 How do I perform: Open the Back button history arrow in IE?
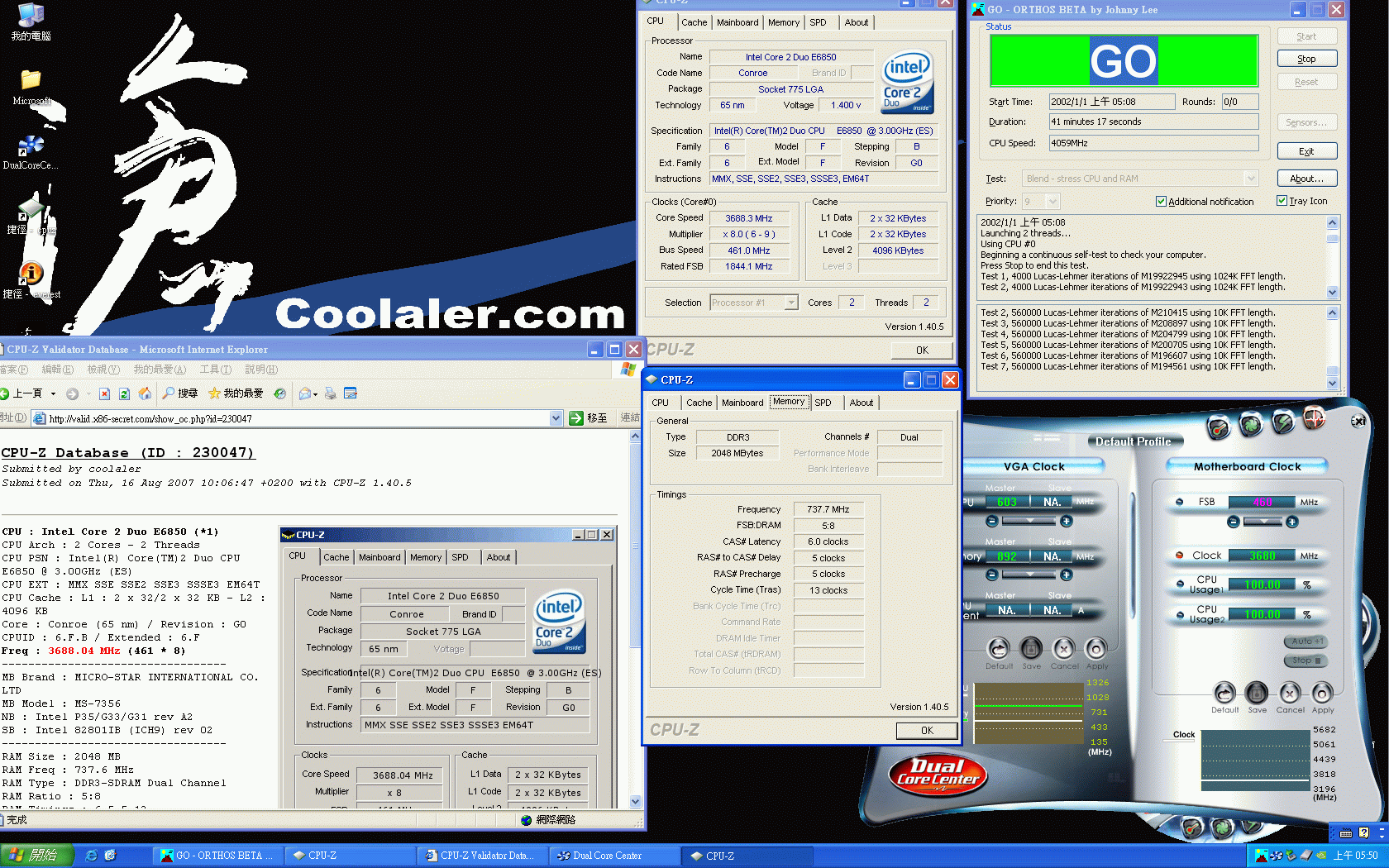53,393
